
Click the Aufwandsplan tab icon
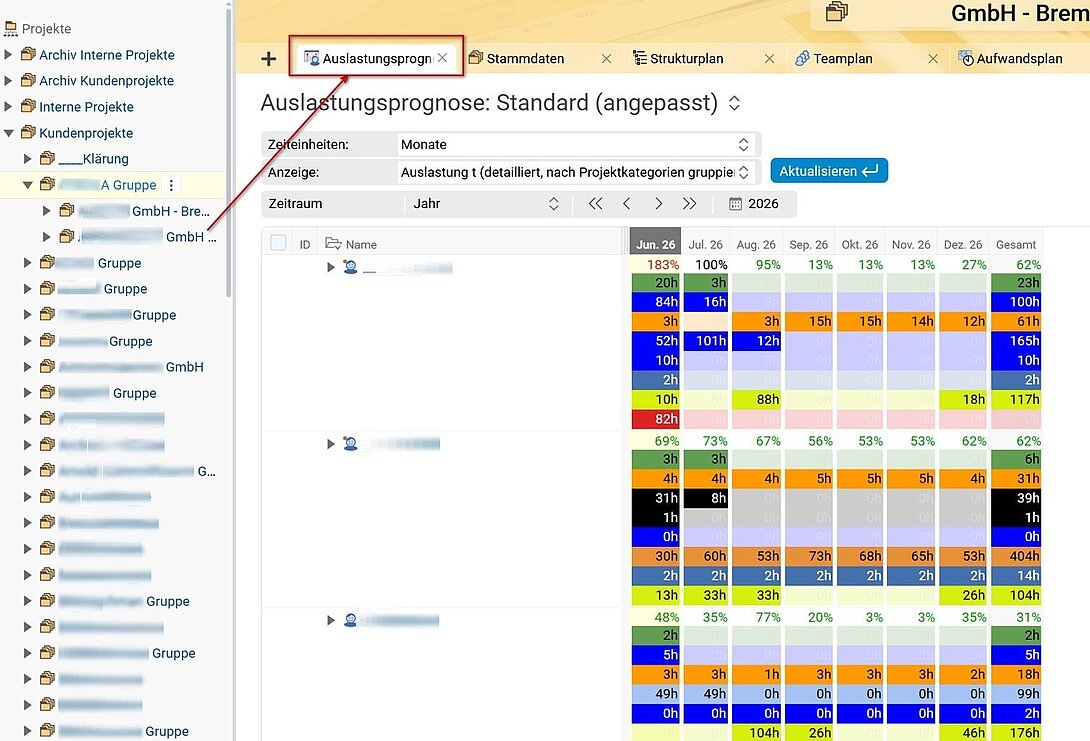966,58
